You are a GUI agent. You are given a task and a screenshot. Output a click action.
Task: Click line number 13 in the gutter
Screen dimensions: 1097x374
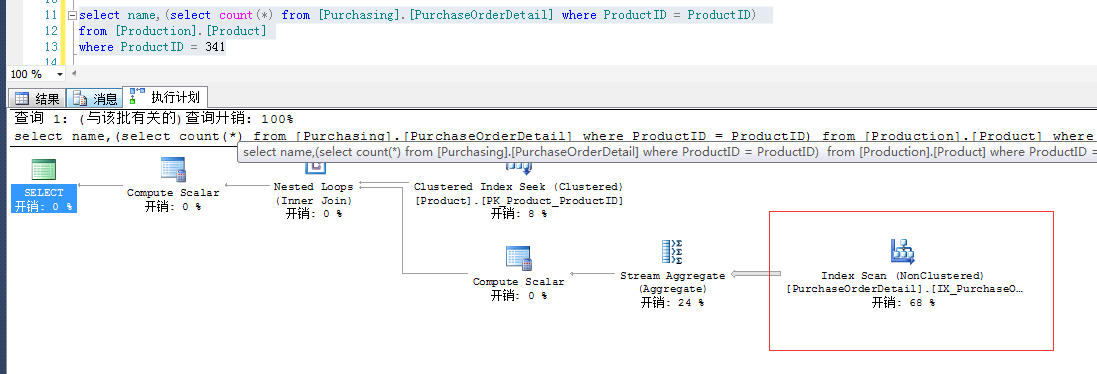click(x=50, y=47)
